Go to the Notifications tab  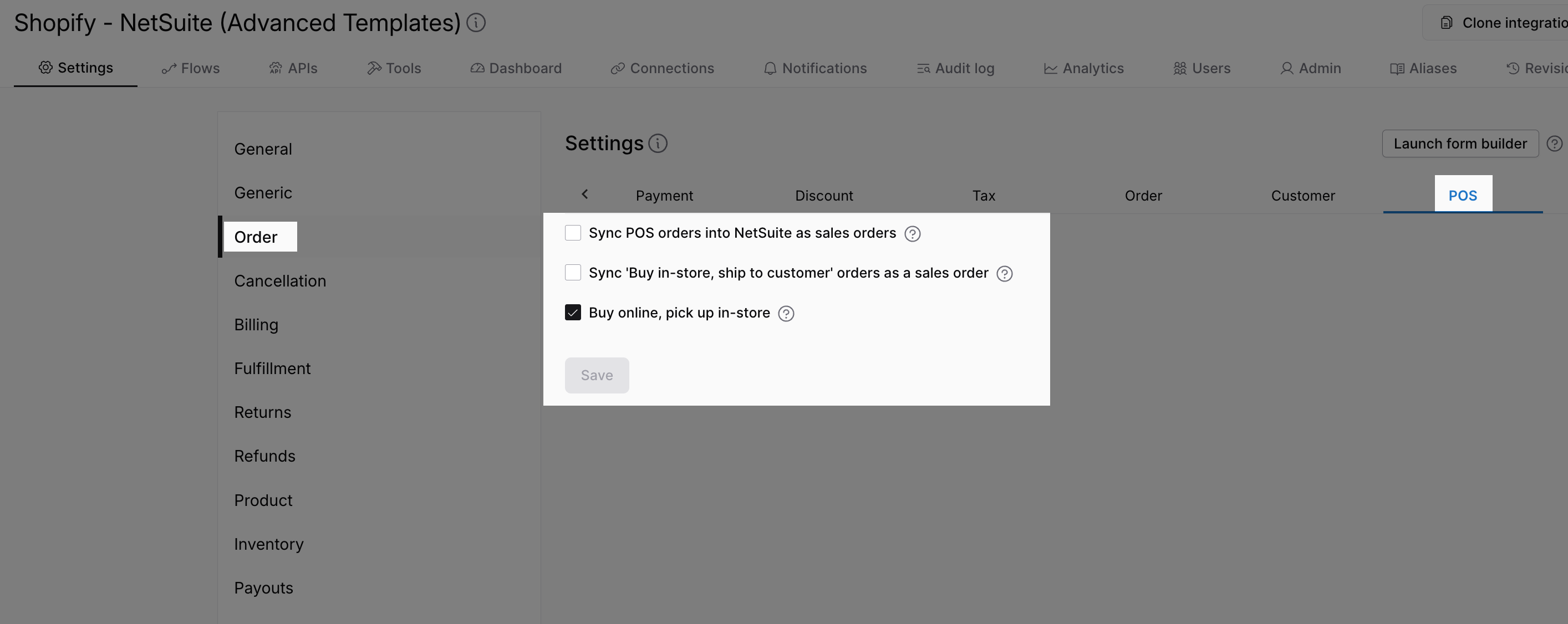point(815,68)
